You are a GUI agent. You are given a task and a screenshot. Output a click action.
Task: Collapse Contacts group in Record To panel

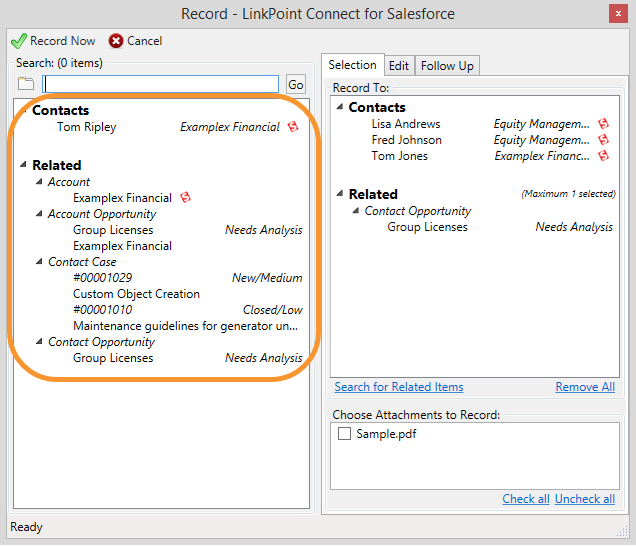coord(340,107)
